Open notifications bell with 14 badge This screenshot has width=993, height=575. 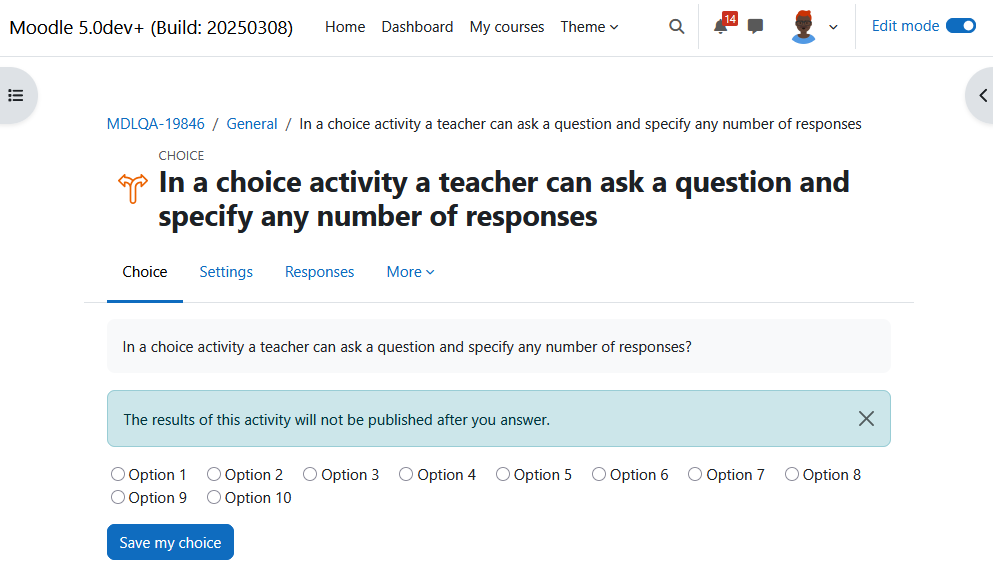(721, 26)
